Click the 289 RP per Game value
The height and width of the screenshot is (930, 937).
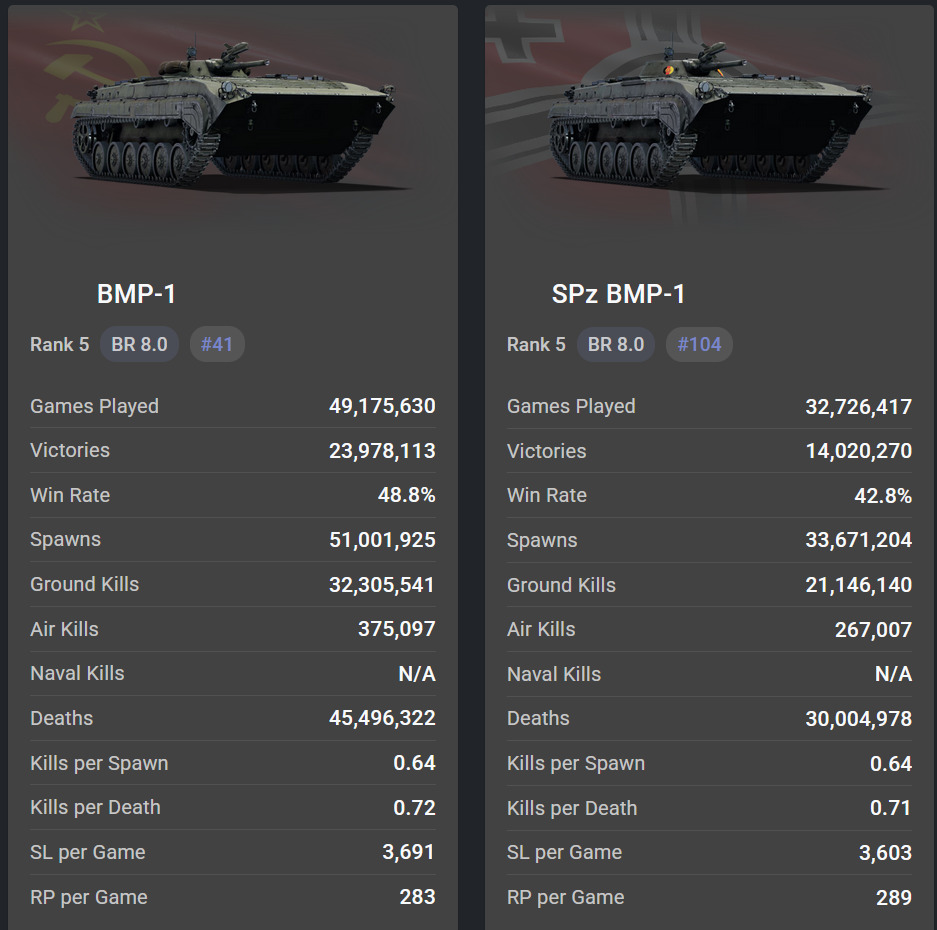click(x=893, y=897)
